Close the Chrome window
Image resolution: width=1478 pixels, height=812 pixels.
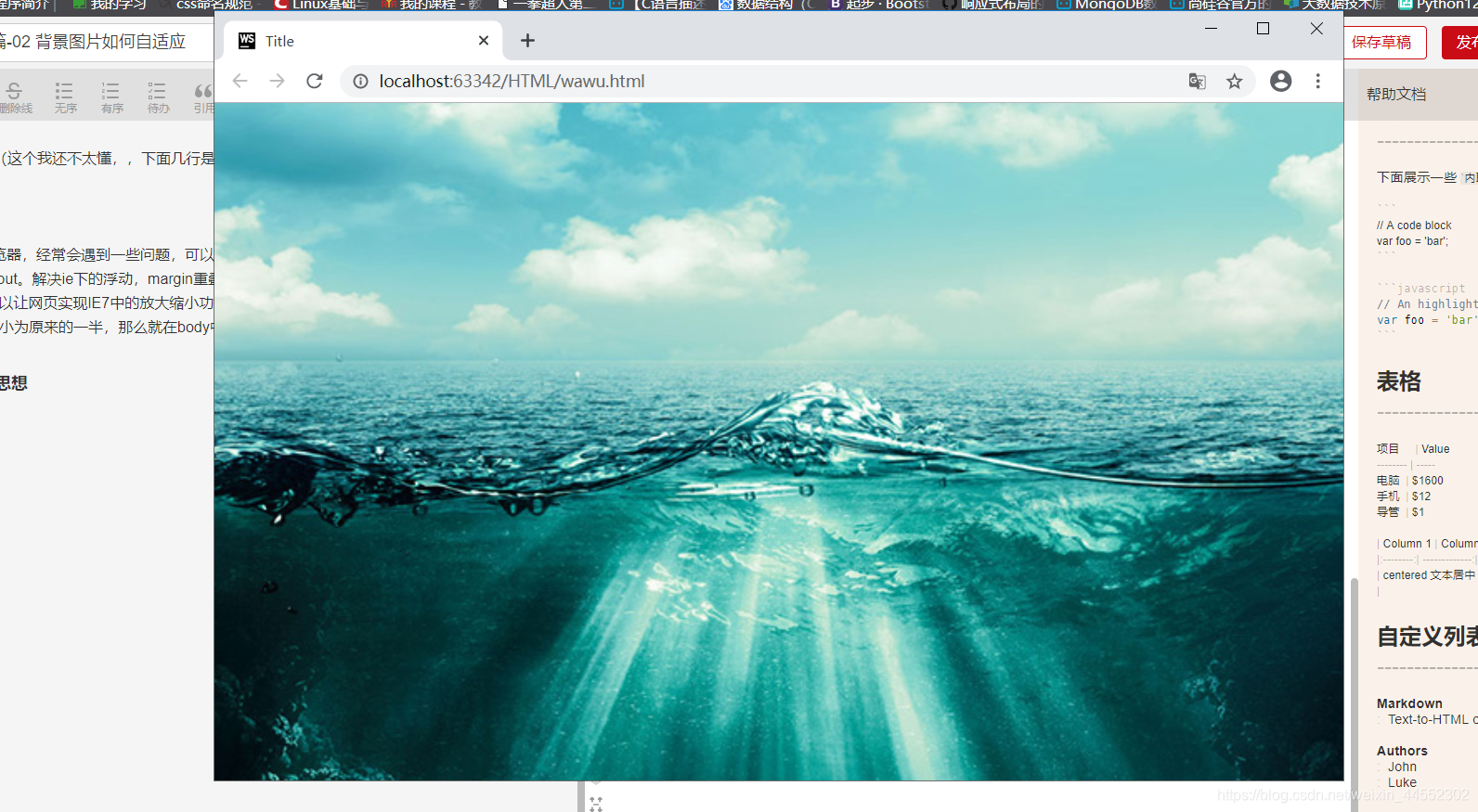coord(1316,29)
